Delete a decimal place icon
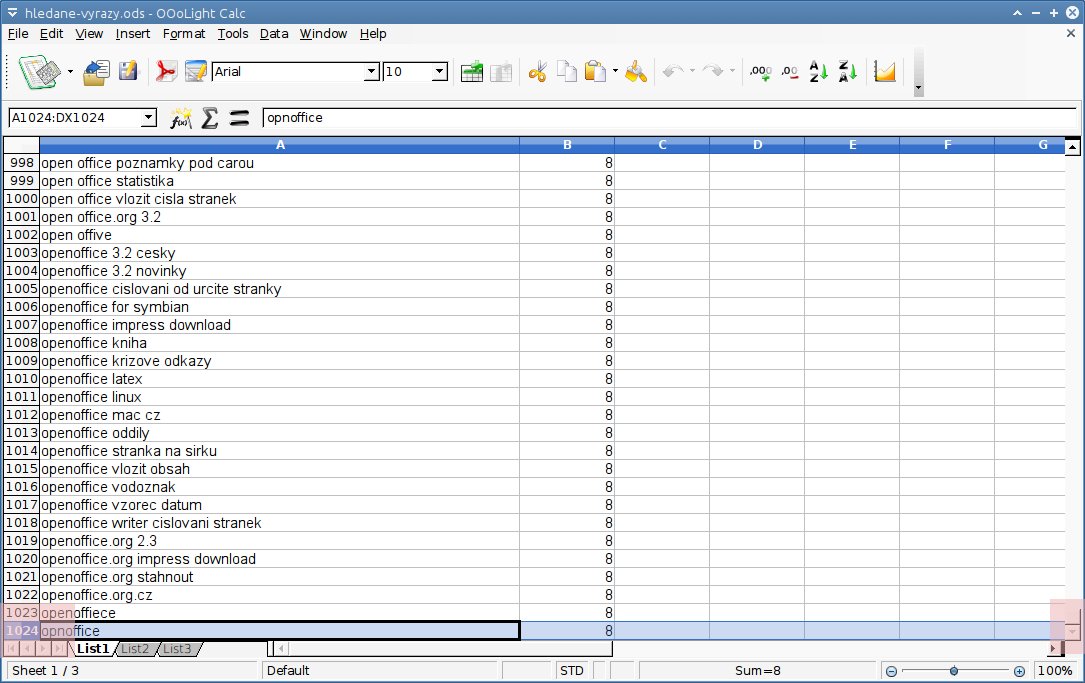 (790, 72)
